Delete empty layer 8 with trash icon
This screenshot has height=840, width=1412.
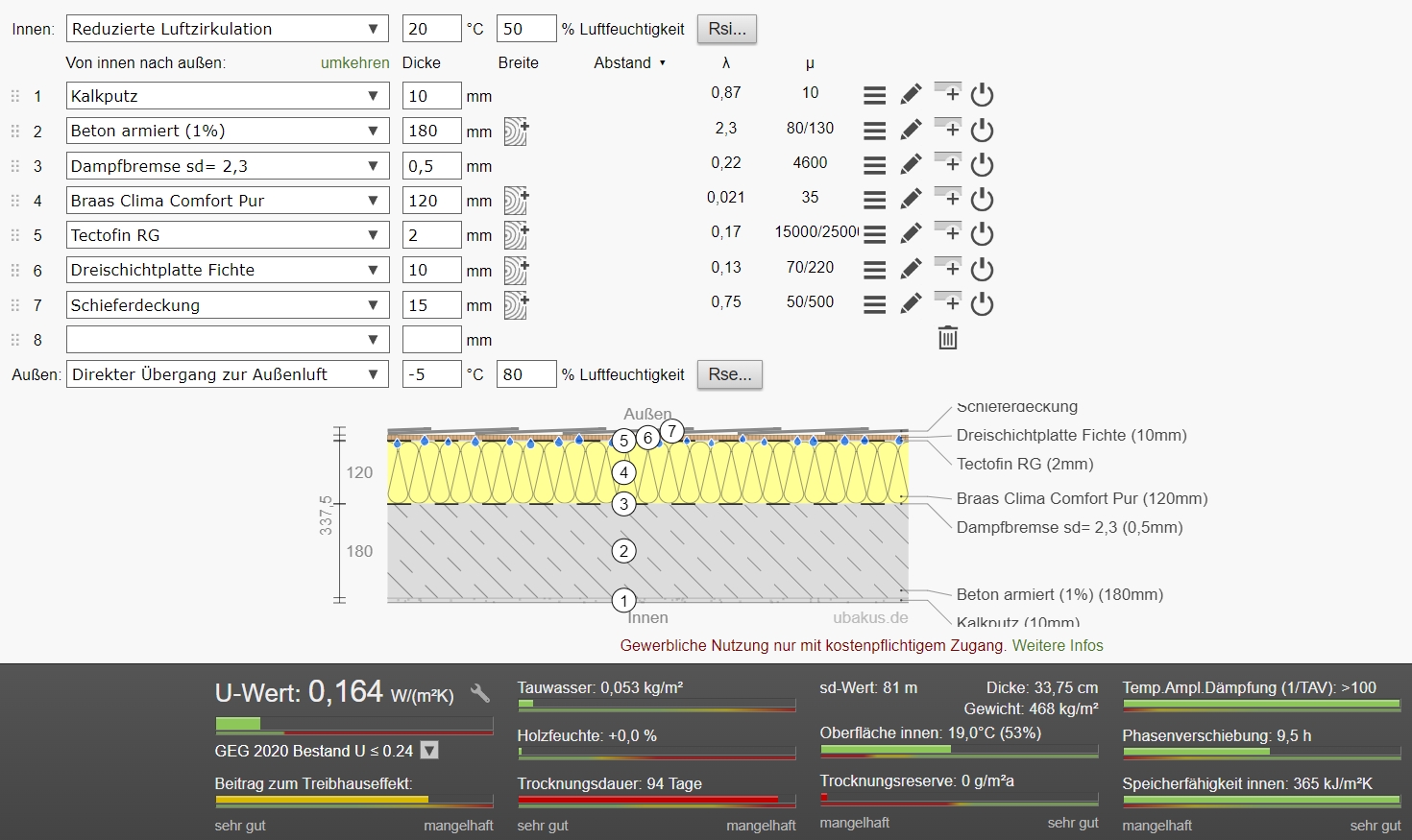click(948, 338)
